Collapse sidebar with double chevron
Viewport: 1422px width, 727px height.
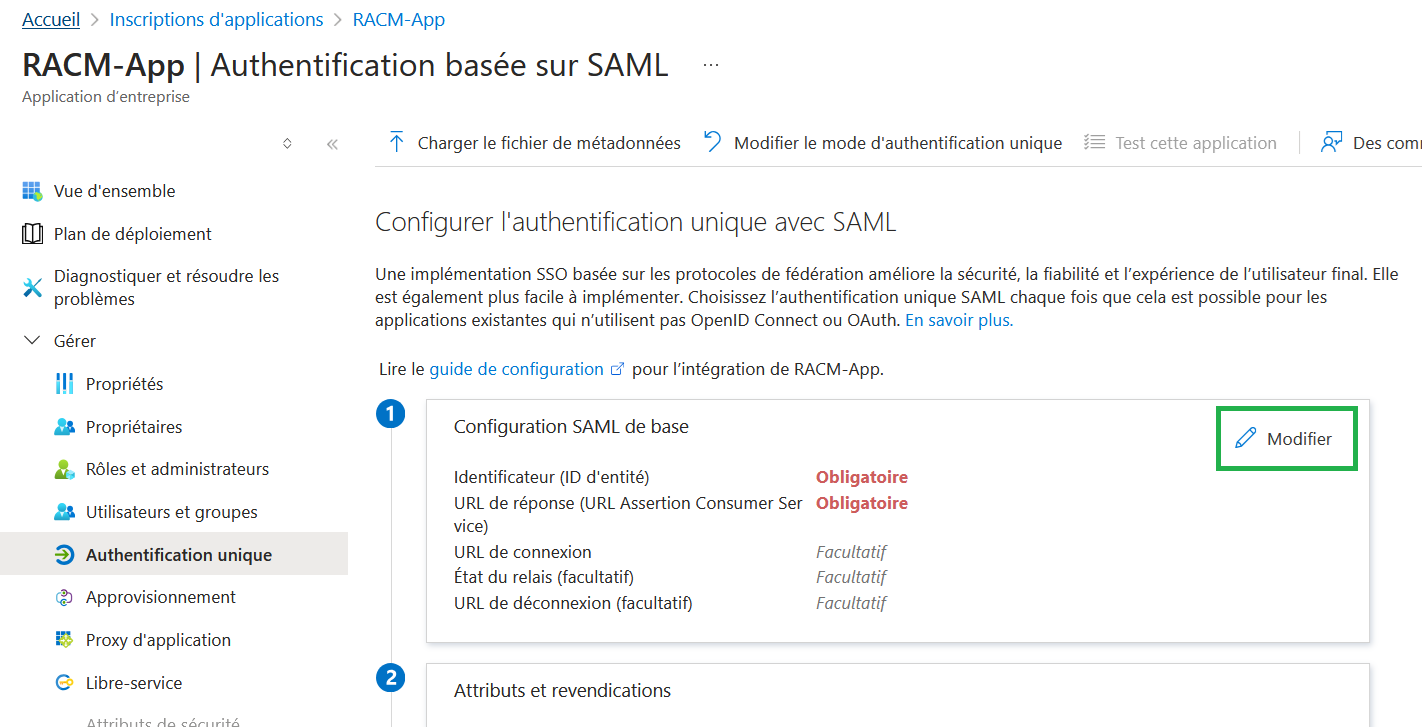(332, 144)
